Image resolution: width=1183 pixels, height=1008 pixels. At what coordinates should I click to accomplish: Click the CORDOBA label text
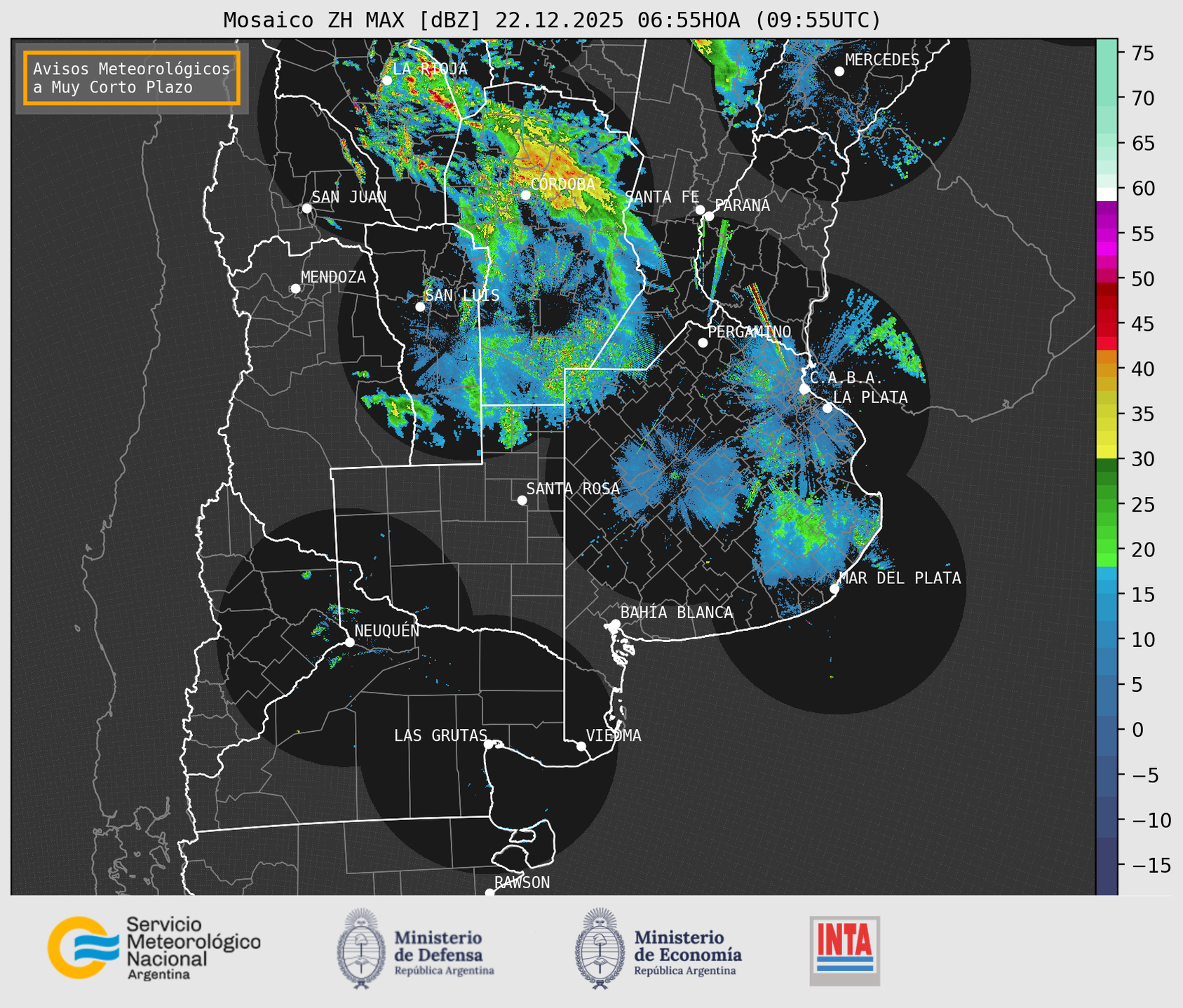tap(563, 184)
